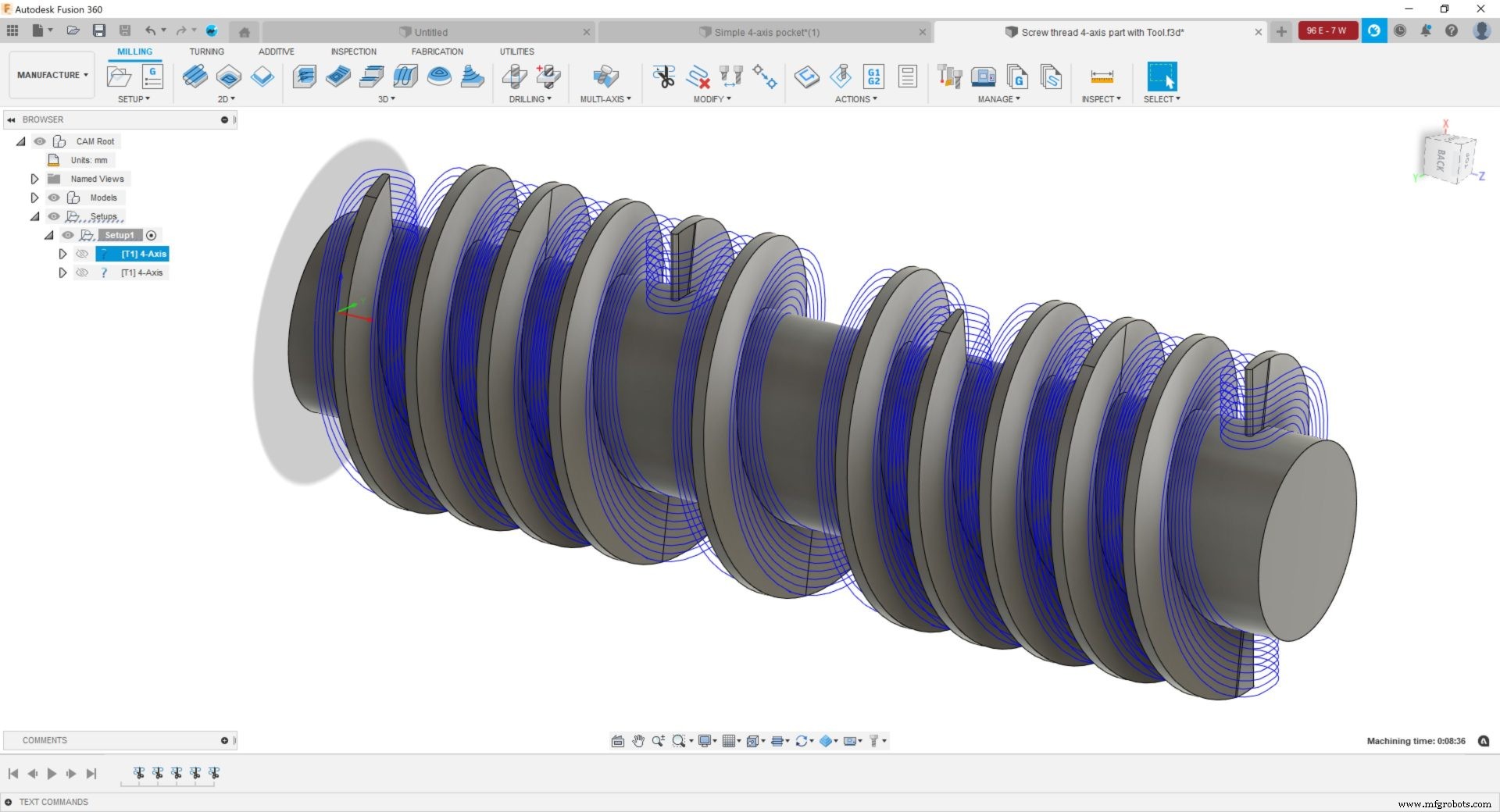1500x812 pixels.
Task: Toggle visibility of CAM Root
Action: (x=41, y=141)
